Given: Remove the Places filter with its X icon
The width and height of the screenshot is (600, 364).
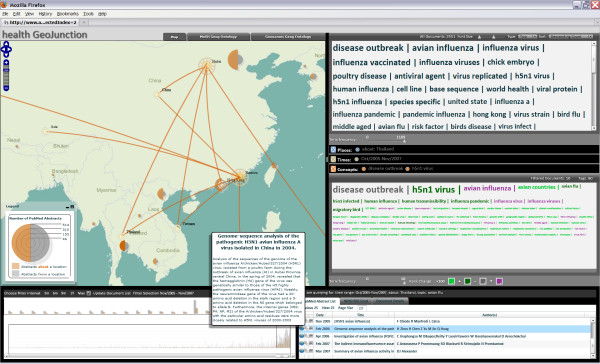Looking at the screenshot, I should pos(333,150).
